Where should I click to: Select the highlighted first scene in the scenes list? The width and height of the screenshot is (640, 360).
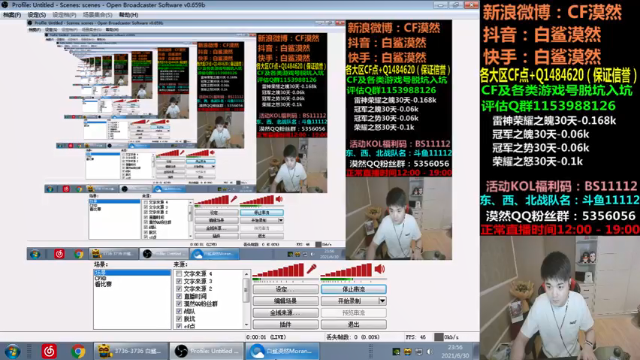pos(132,272)
